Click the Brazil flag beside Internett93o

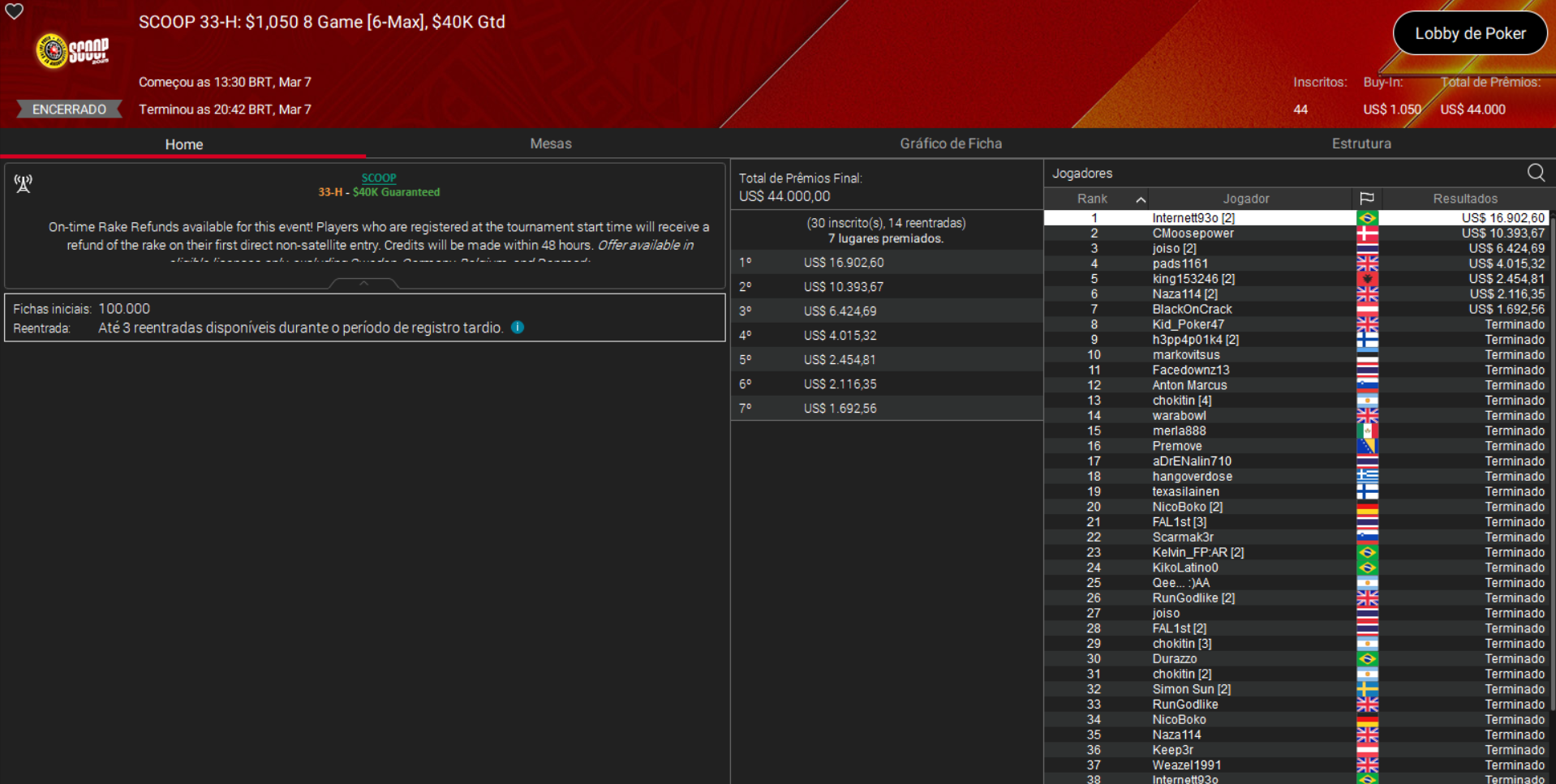(1368, 217)
